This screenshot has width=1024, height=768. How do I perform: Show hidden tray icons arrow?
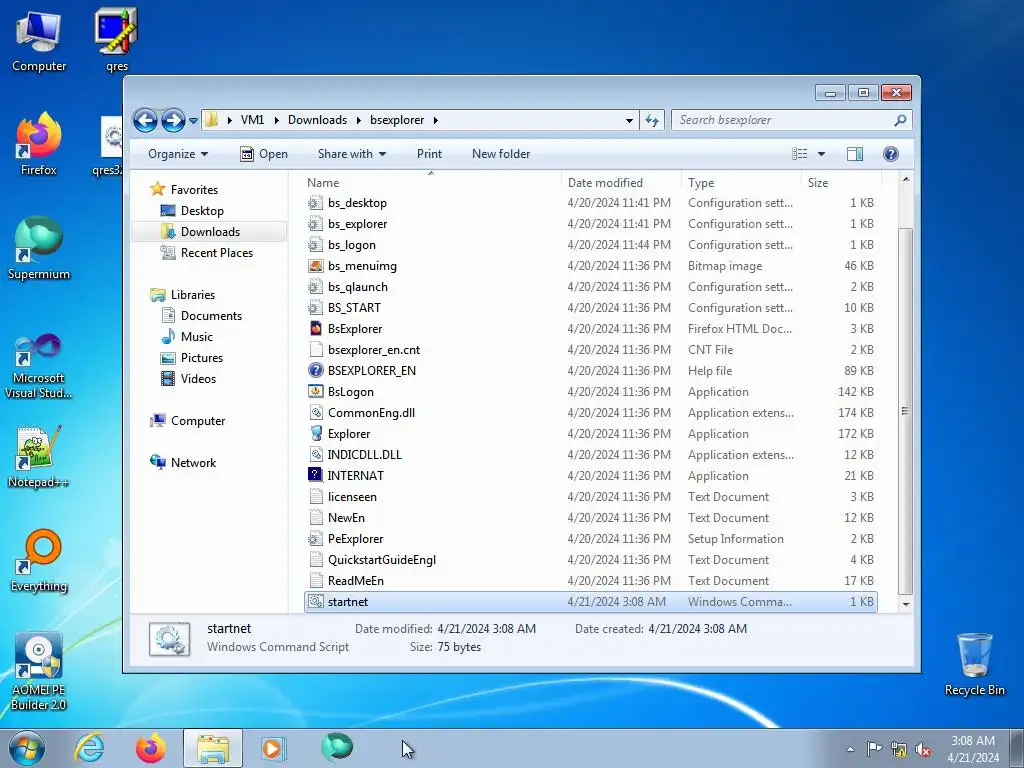(850, 749)
